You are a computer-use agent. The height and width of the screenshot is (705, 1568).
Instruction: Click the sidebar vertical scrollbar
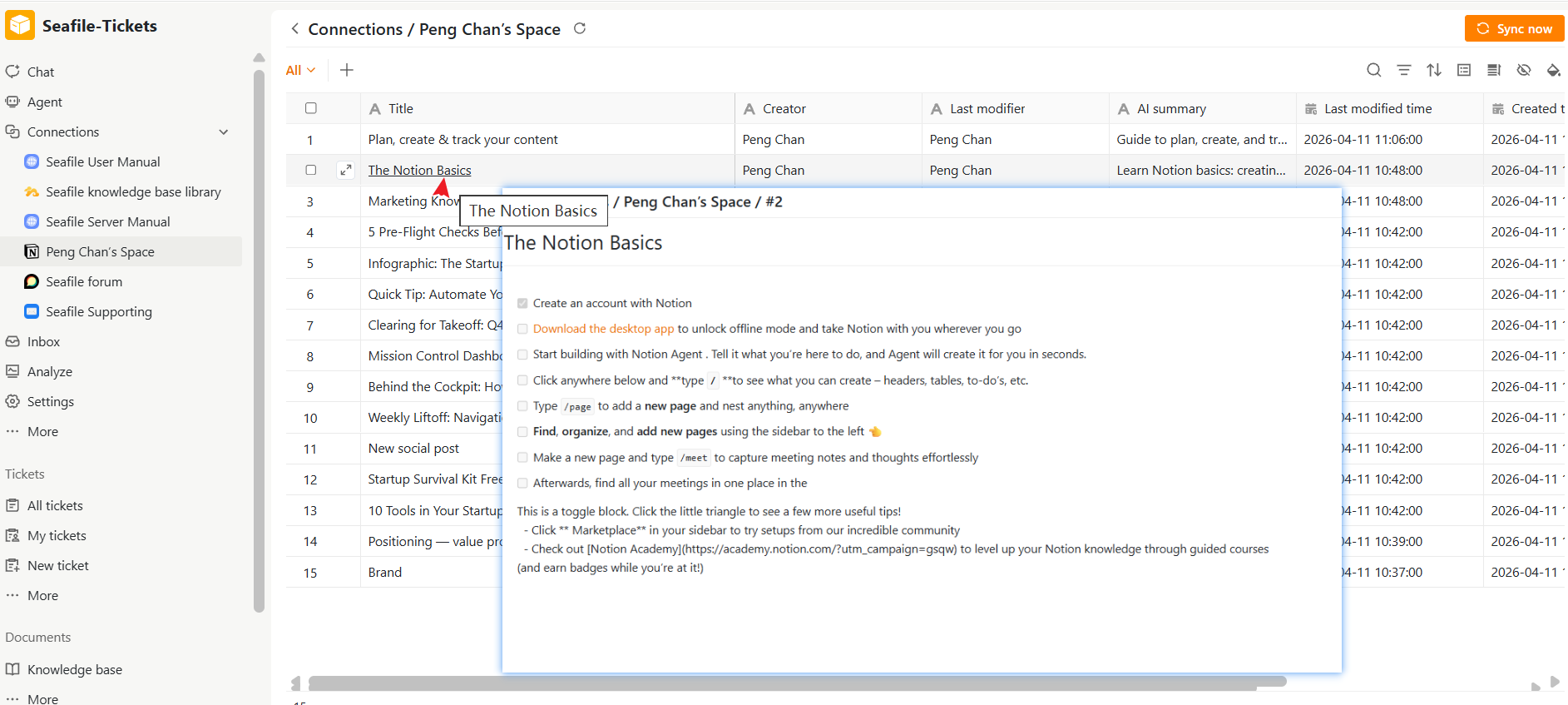259,341
